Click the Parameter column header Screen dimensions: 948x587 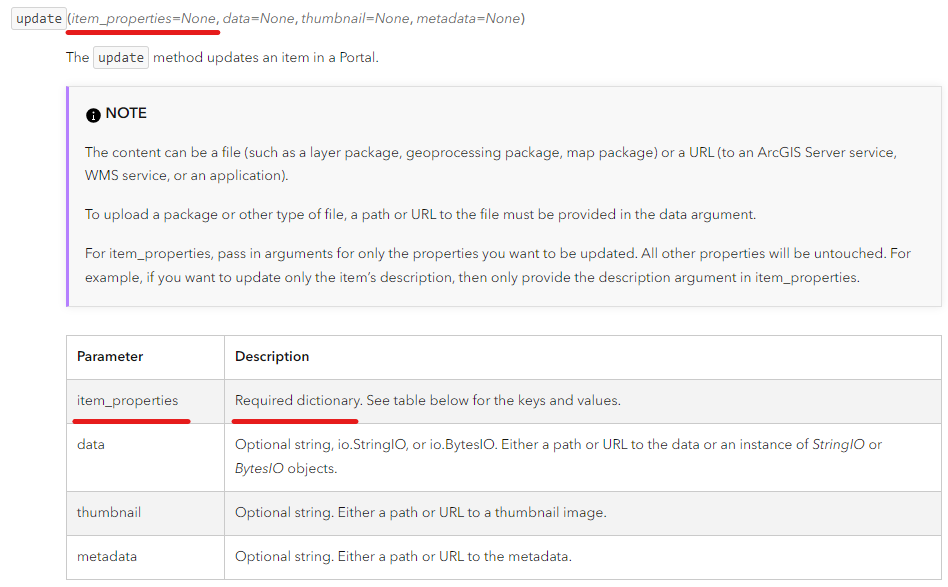tap(110, 356)
